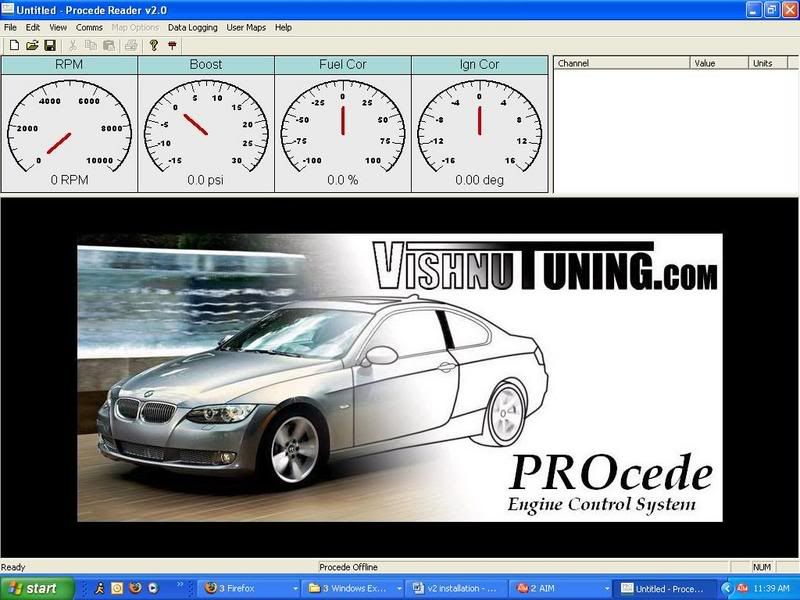800x600 pixels.
Task: Click the NUM indicator in status bar
Action: [762, 567]
